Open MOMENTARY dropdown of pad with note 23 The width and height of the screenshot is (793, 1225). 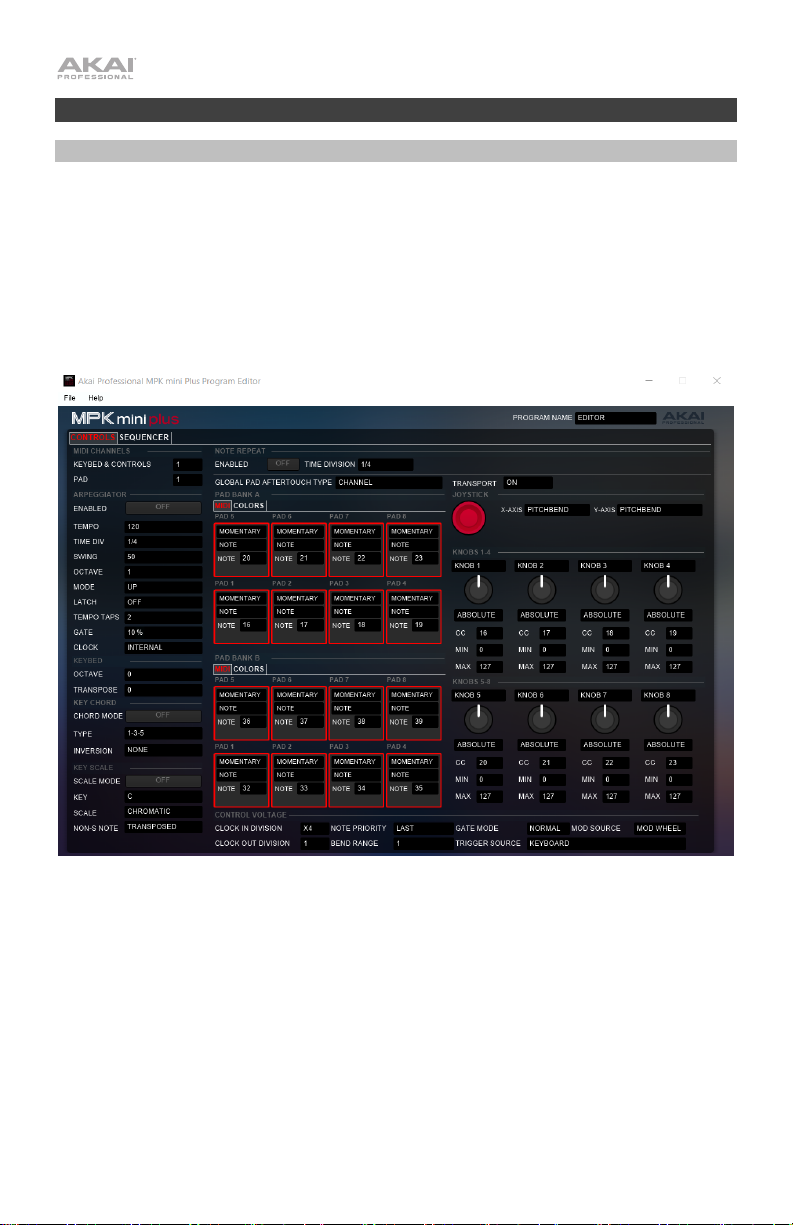(413, 531)
